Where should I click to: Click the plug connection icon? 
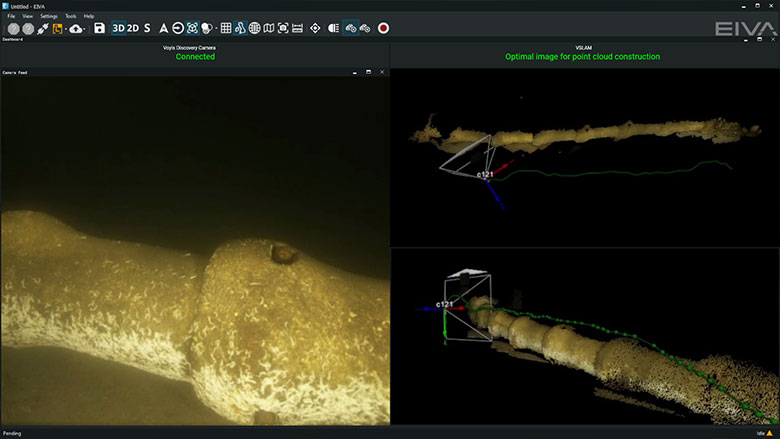click(42, 28)
